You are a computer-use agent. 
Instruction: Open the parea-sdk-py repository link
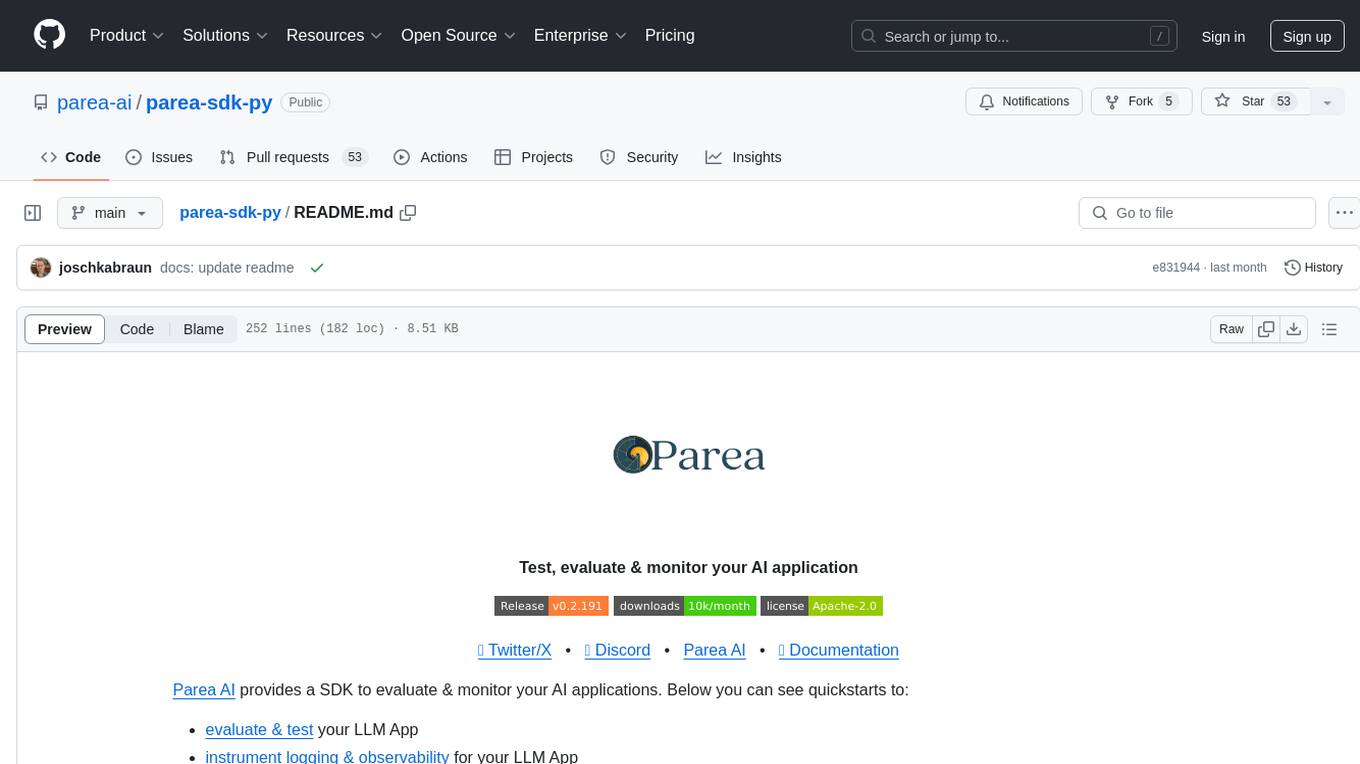(209, 102)
